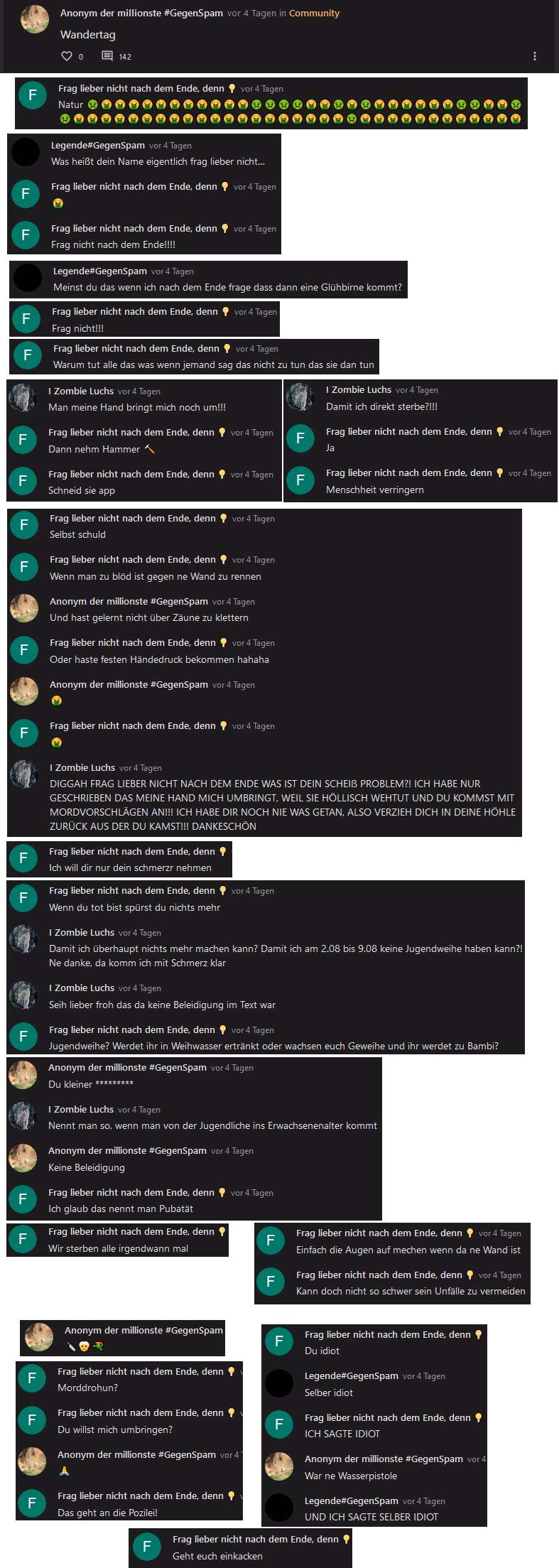Click the F avatar beside 'Ich glaub das nennt man Pubatät'
The width and height of the screenshot is (559, 1568).
coord(23,1199)
